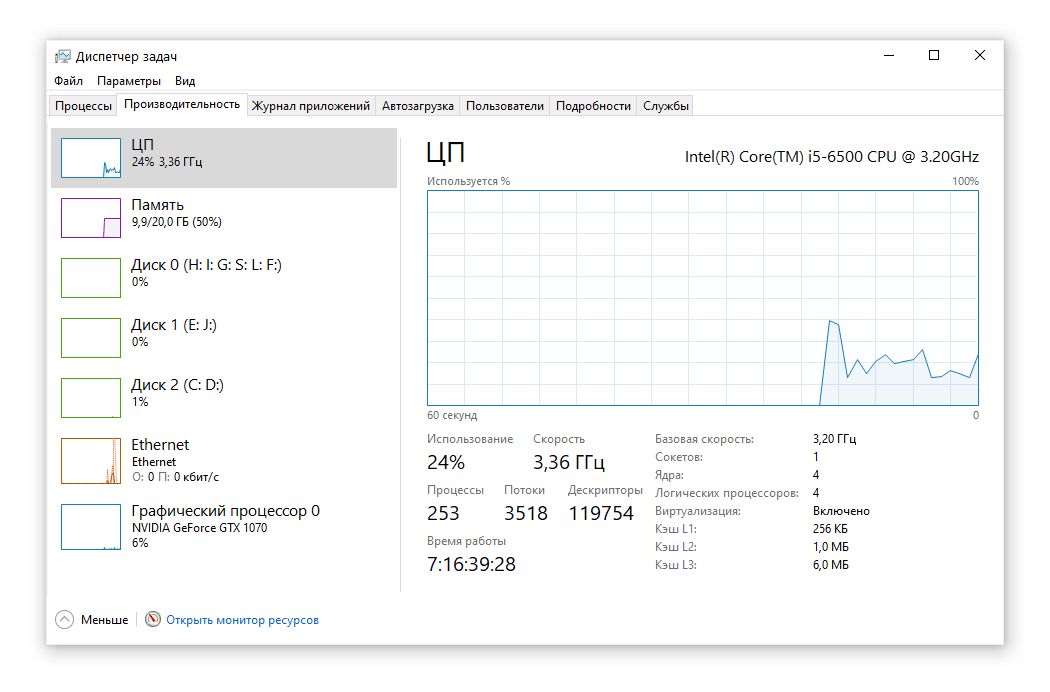The image size is (1050, 692).
Task: Collapse view with the Меньше arrow icon
Action: (64, 620)
